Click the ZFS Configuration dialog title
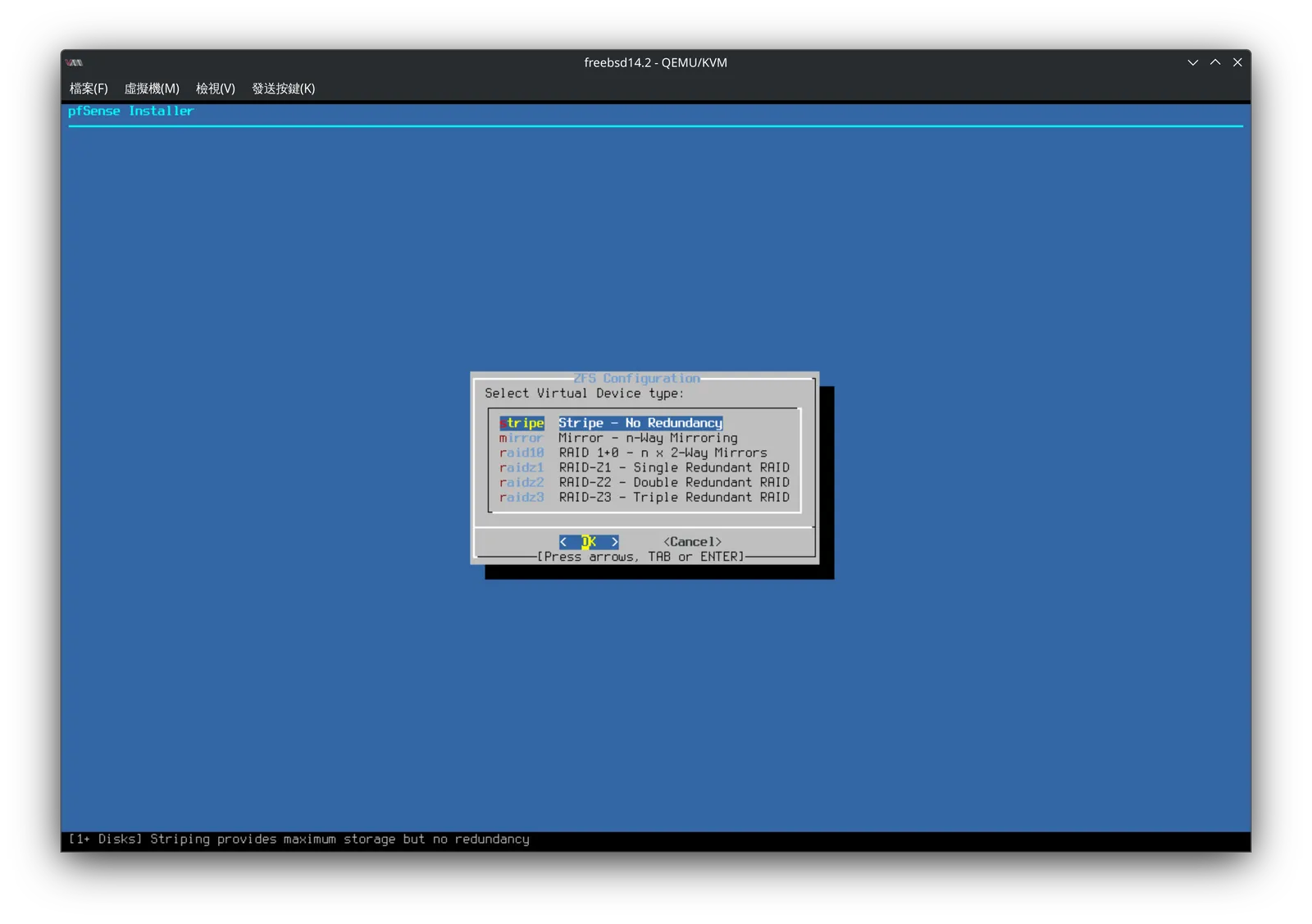Viewport: 1312px width, 924px height. point(636,378)
